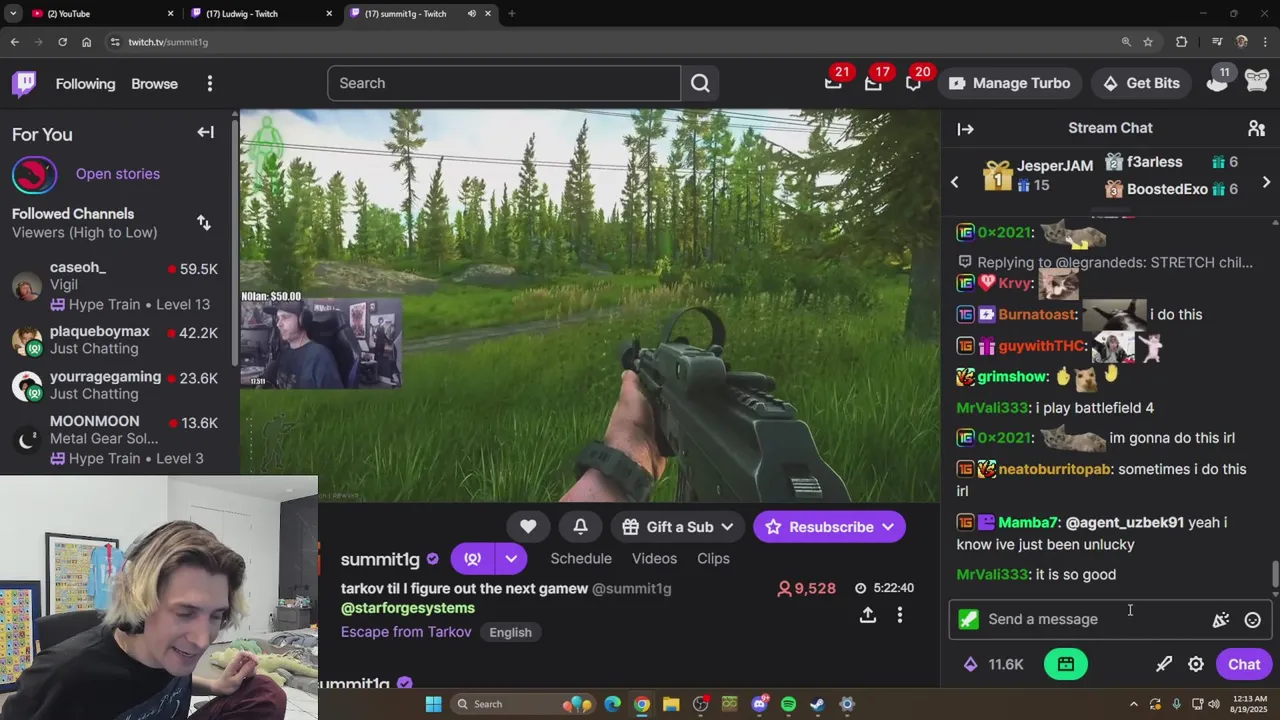Open channel points balance 11.6K
The height and width of the screenshot is (720, 1280).
point(993,664)
